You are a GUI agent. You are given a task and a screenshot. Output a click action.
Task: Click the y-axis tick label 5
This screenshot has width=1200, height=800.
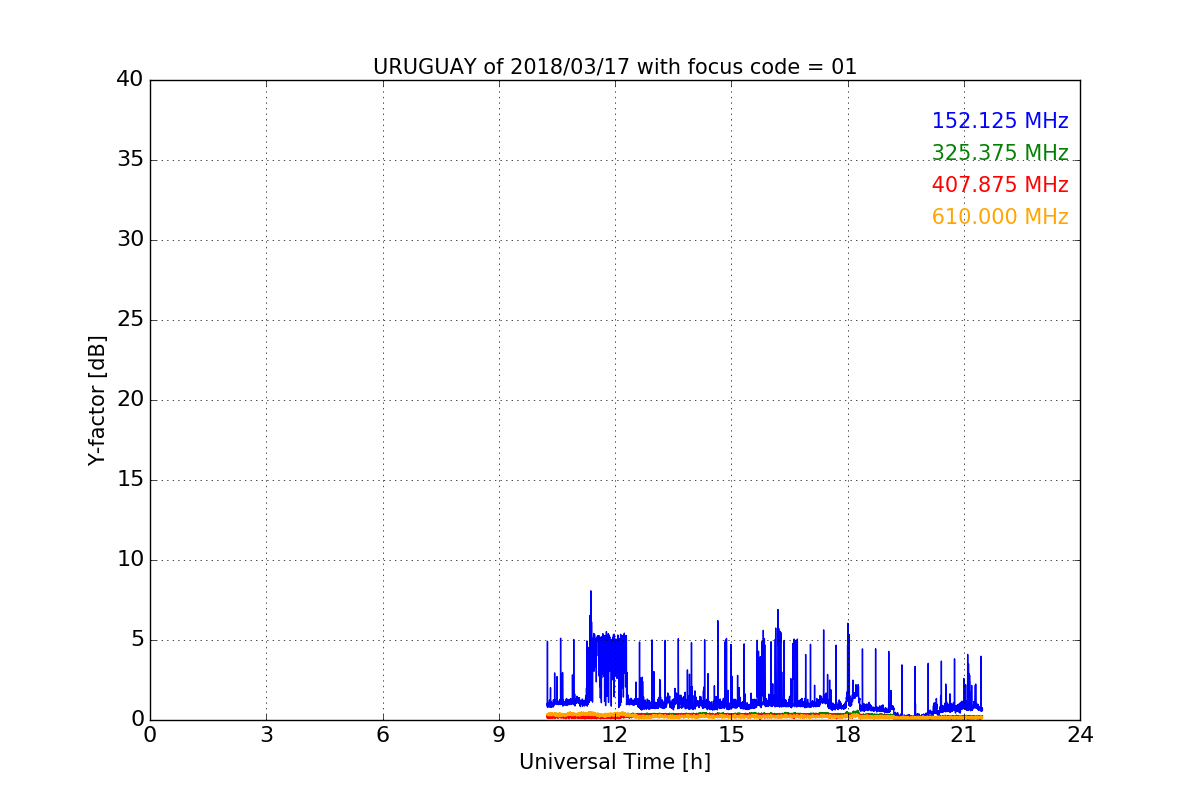[137, 640]
